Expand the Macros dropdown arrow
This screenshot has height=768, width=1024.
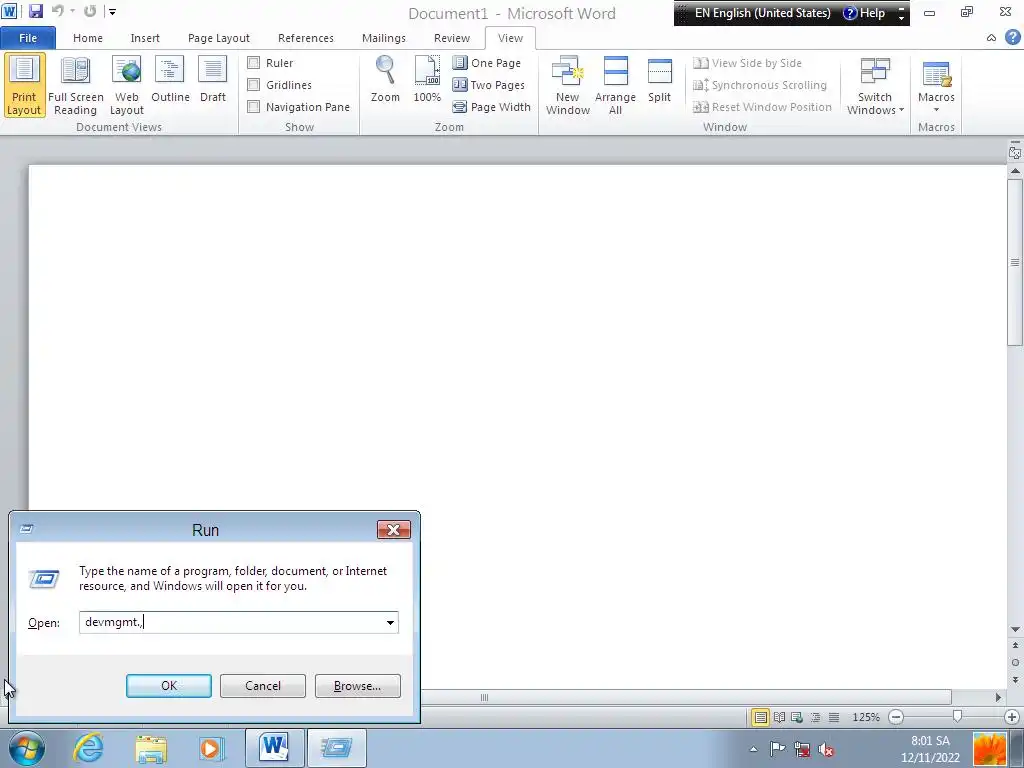pyautogui.click(x=936, y=110)
